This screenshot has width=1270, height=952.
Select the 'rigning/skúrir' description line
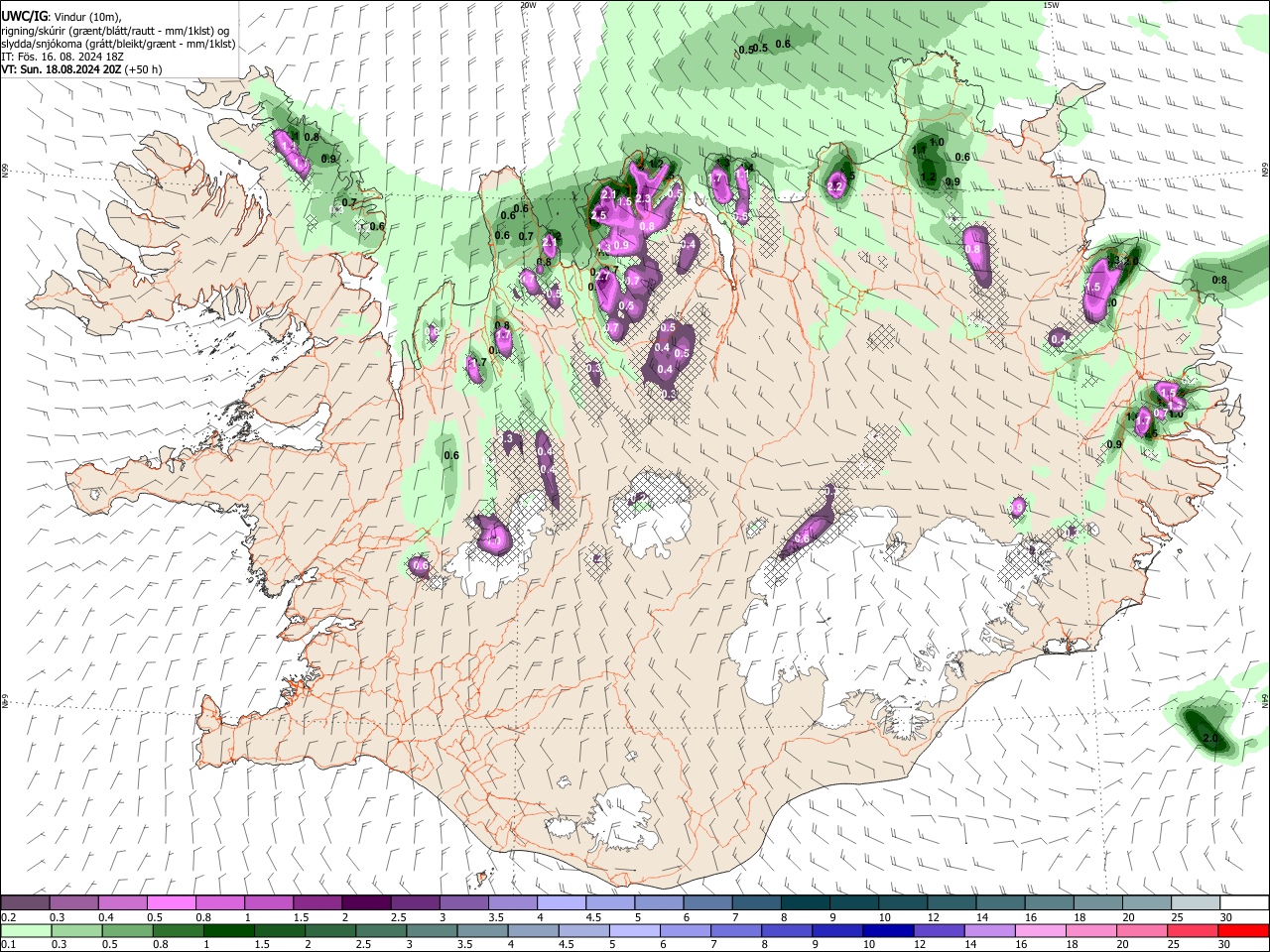click(116, 31)
